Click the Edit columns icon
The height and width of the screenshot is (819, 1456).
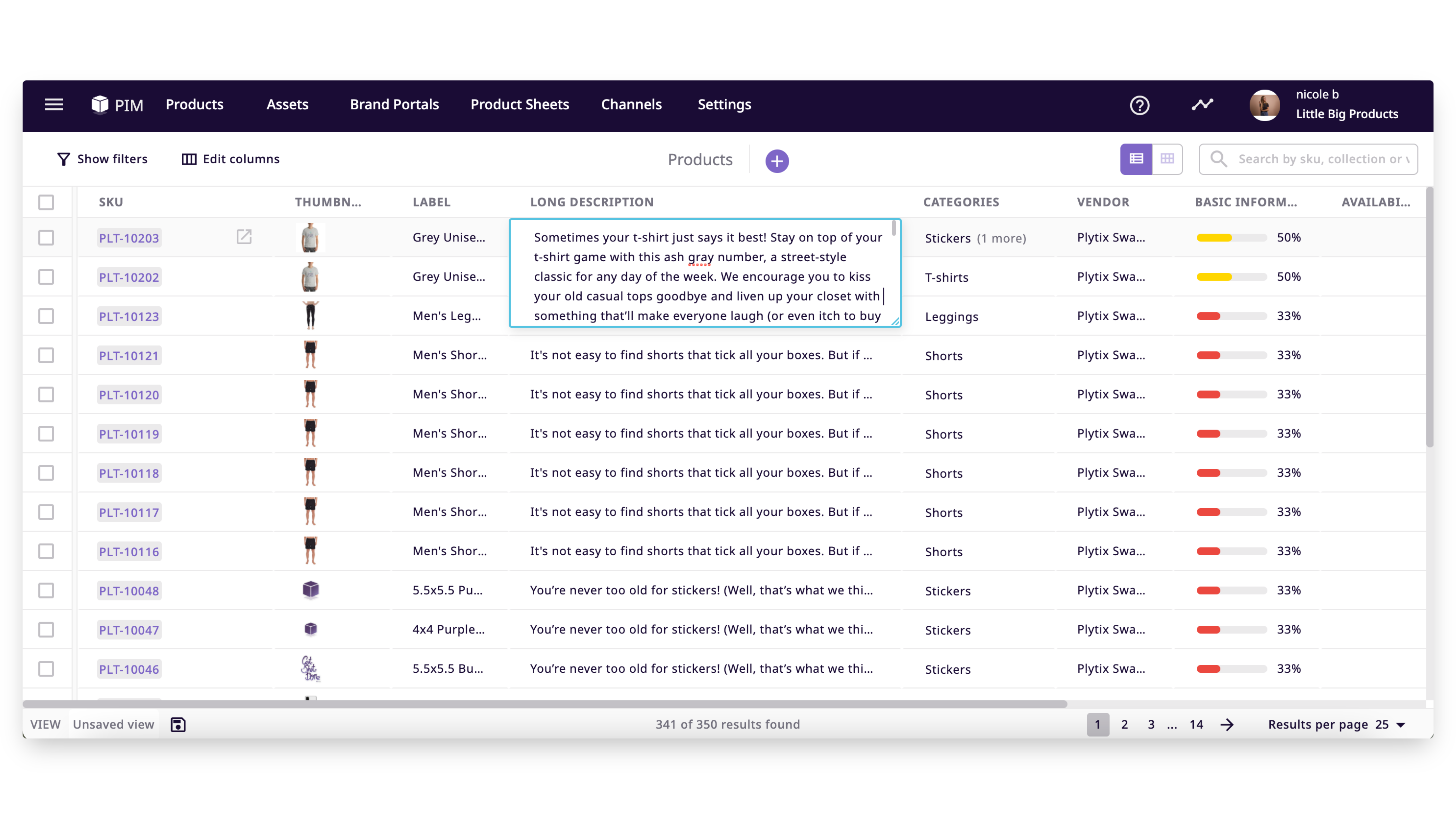[189, 160]
